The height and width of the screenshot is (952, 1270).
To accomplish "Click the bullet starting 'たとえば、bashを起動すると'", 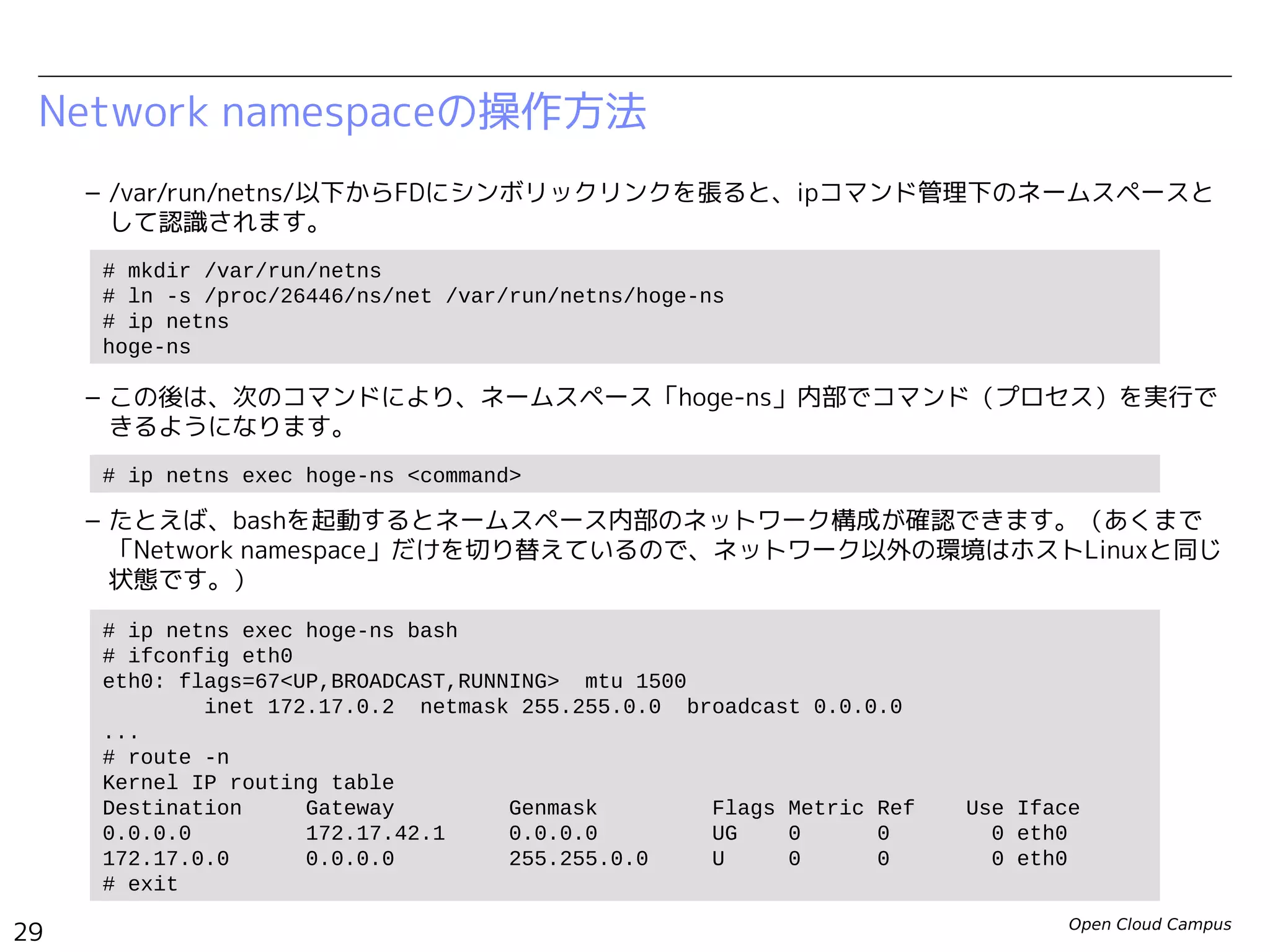I will (x=653, y=549).
